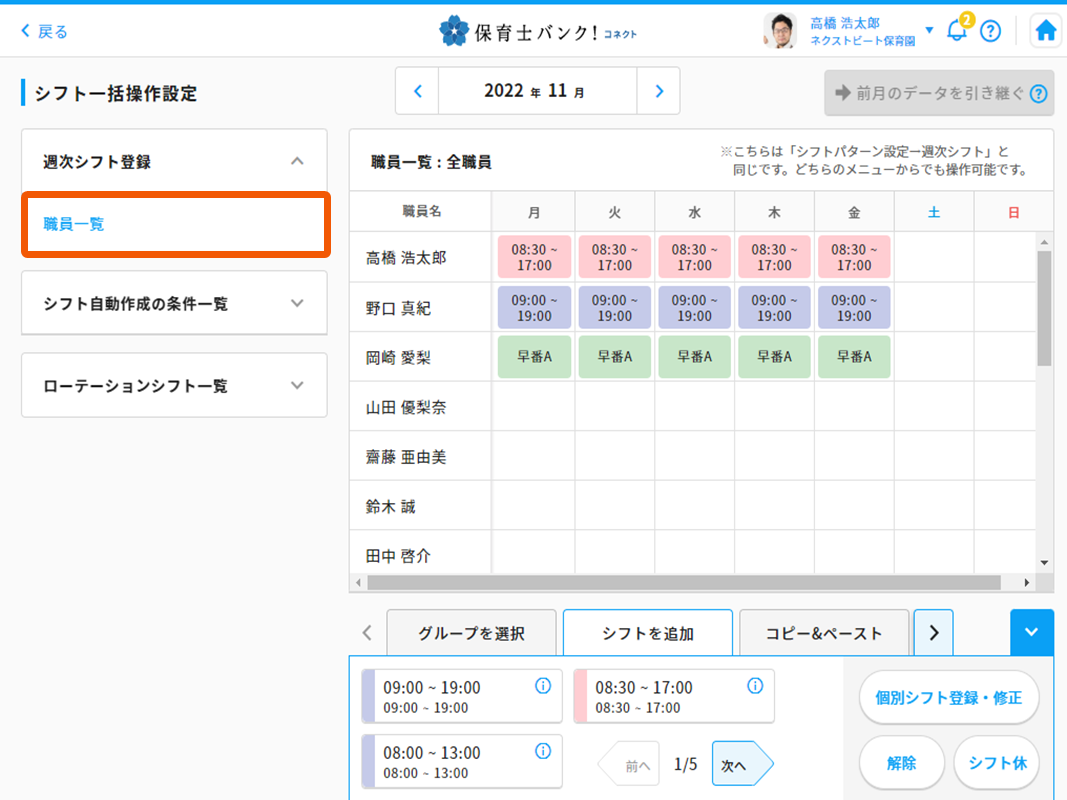This screenshot has width=1067, height=800.
Task: Open the notification bell
Action: coord(957,31)
